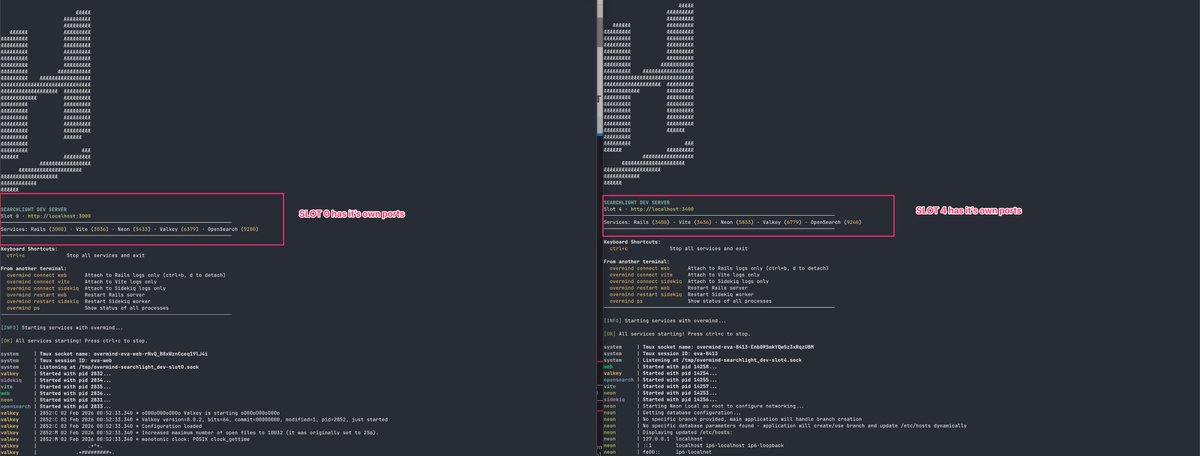1200x456 pixels.
Task: Click 'overmind connect web' in Slot 4 pane
Action: 640,268
